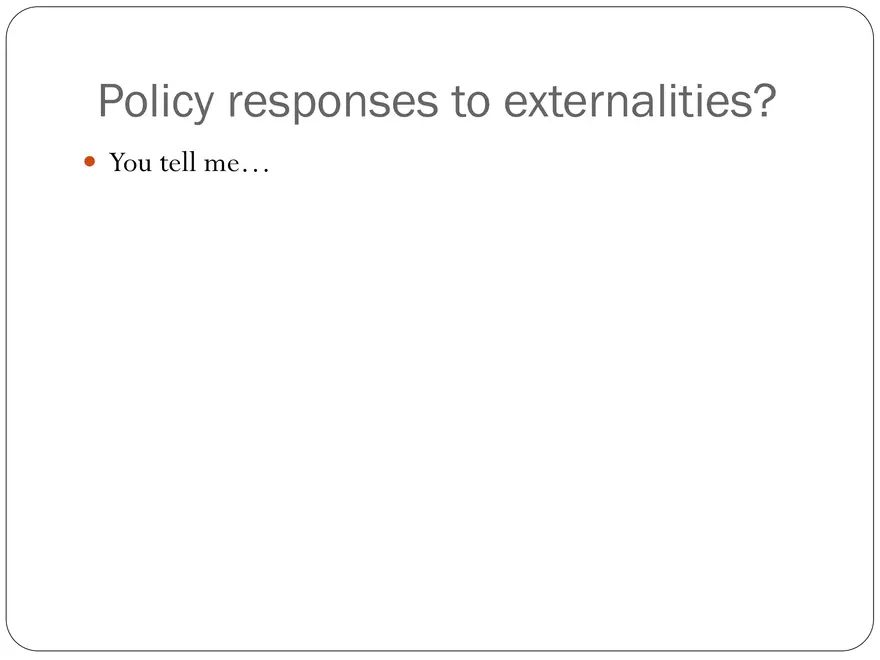Click empty space above the slide title

[x=440, y=40]
